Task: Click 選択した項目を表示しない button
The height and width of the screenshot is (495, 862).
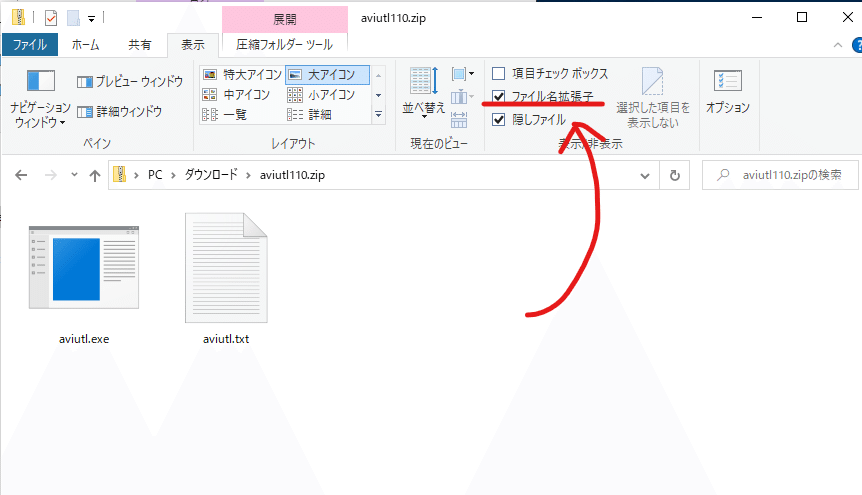Action: tap(653, 98)
